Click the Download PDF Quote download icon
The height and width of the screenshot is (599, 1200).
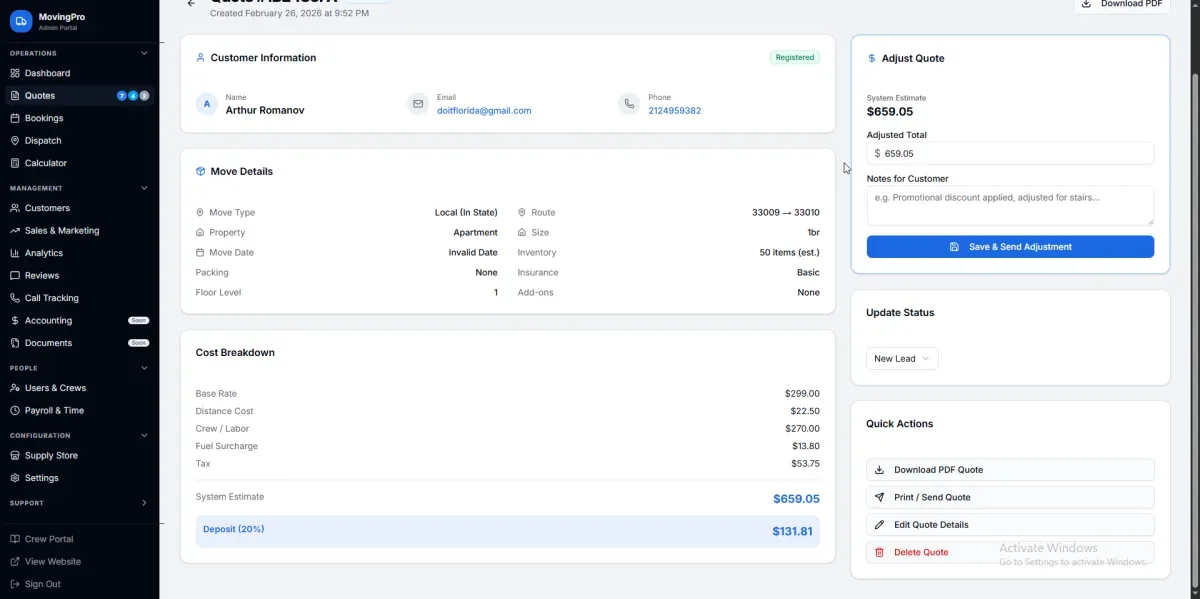pyautogui.click(x=880, y=470)
